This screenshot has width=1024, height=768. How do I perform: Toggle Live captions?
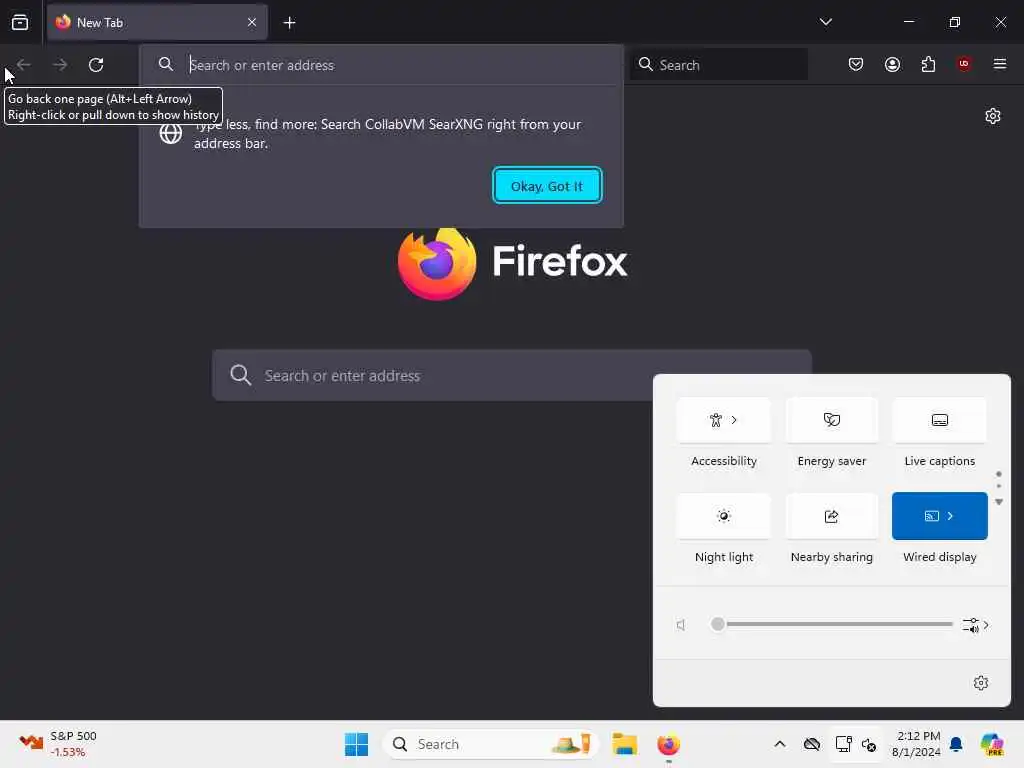click(940, 420)
